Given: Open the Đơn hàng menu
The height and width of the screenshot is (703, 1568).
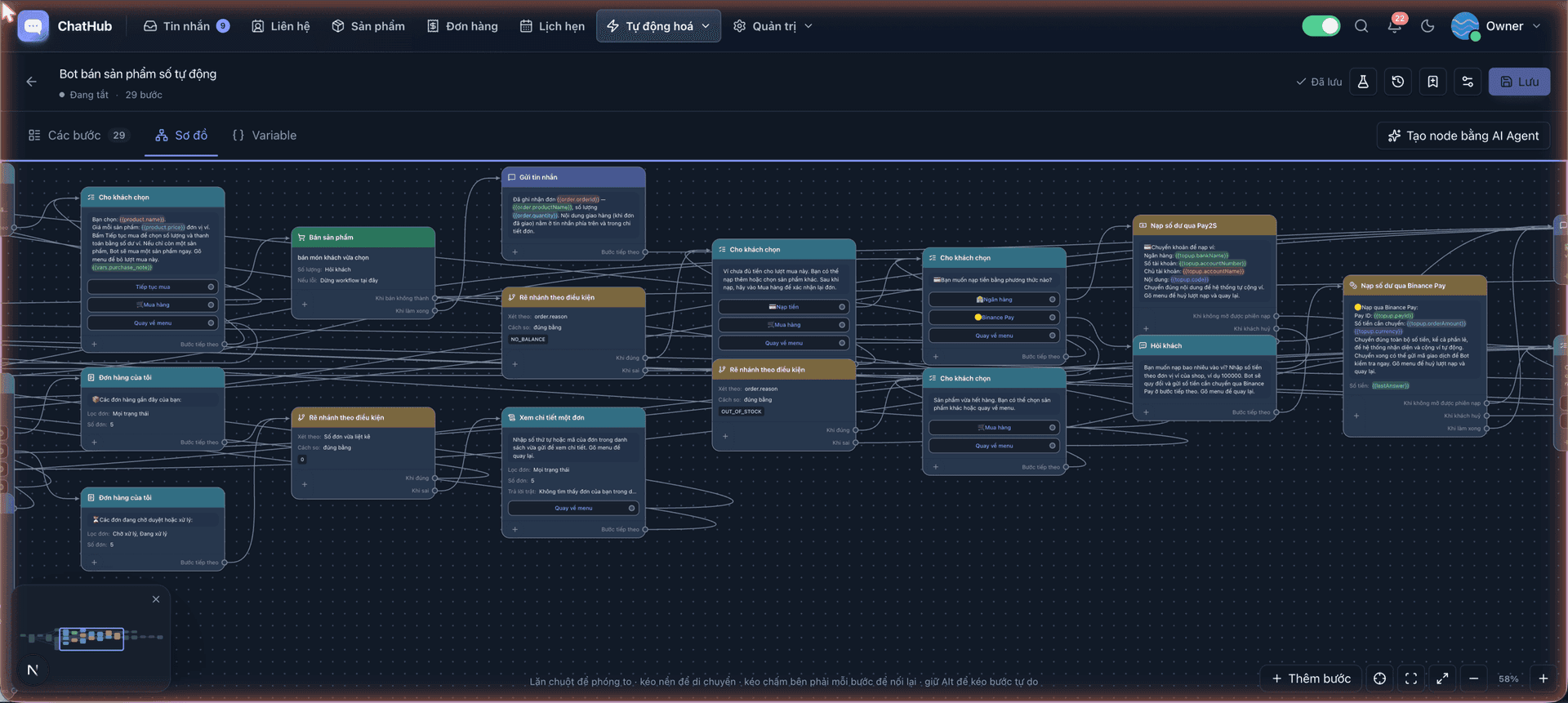Looking at the screenshot, I should point(462,26).
